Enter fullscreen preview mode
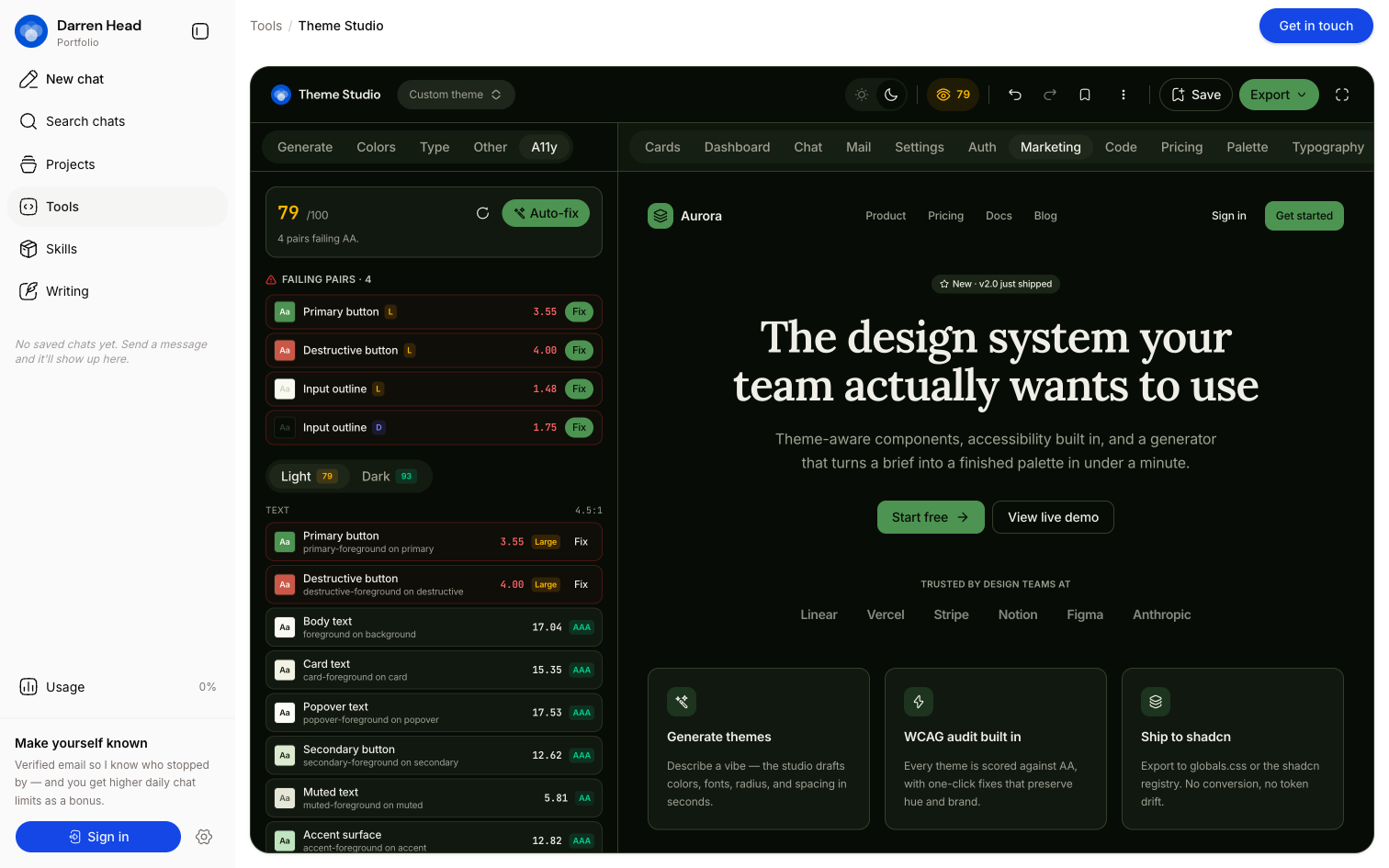This screenshot has height=868, width=1389. (x=1342, y=95)
